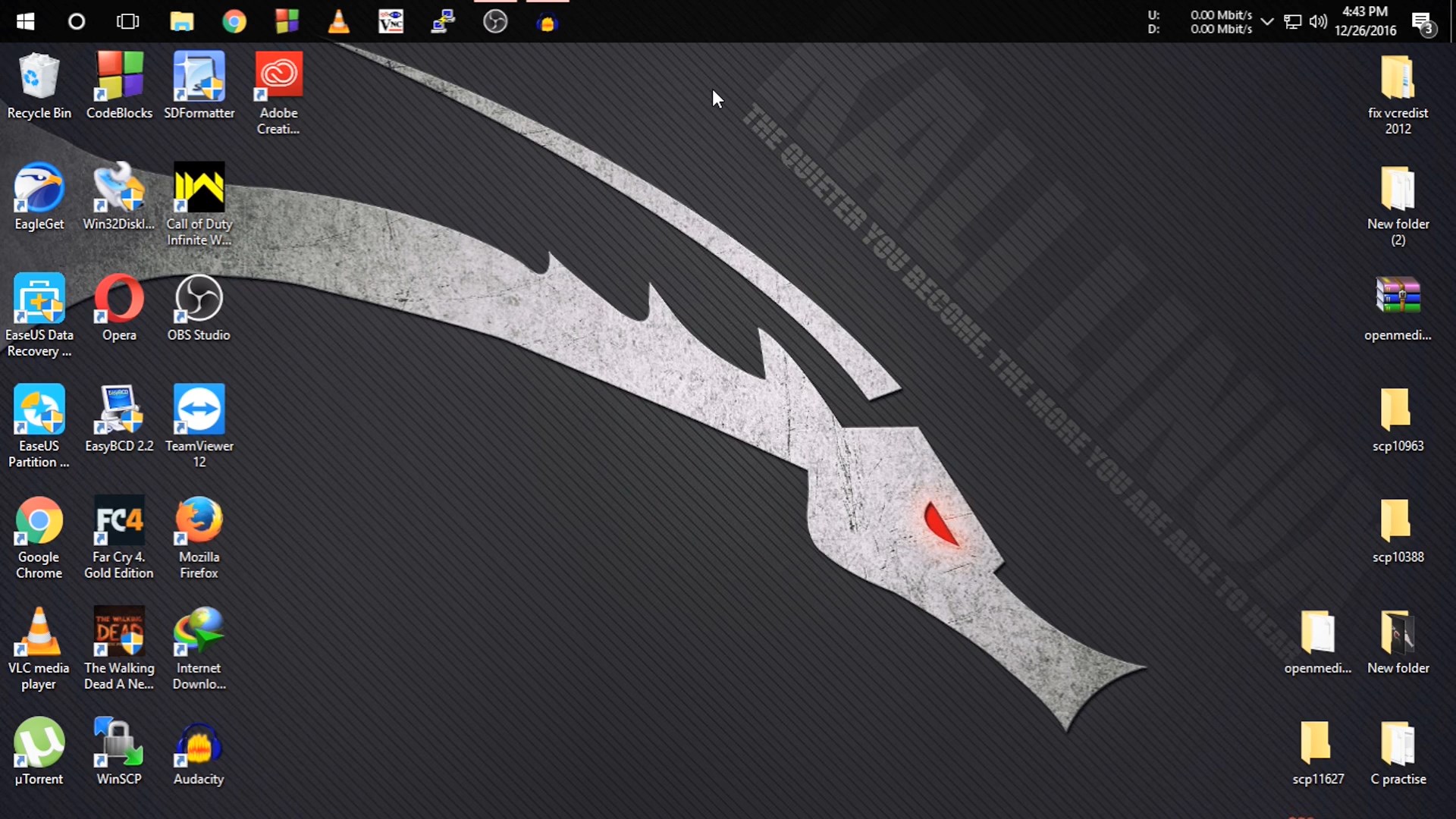
Task: Select EaseUS Data Recovery shortcut
Action: 39,315
